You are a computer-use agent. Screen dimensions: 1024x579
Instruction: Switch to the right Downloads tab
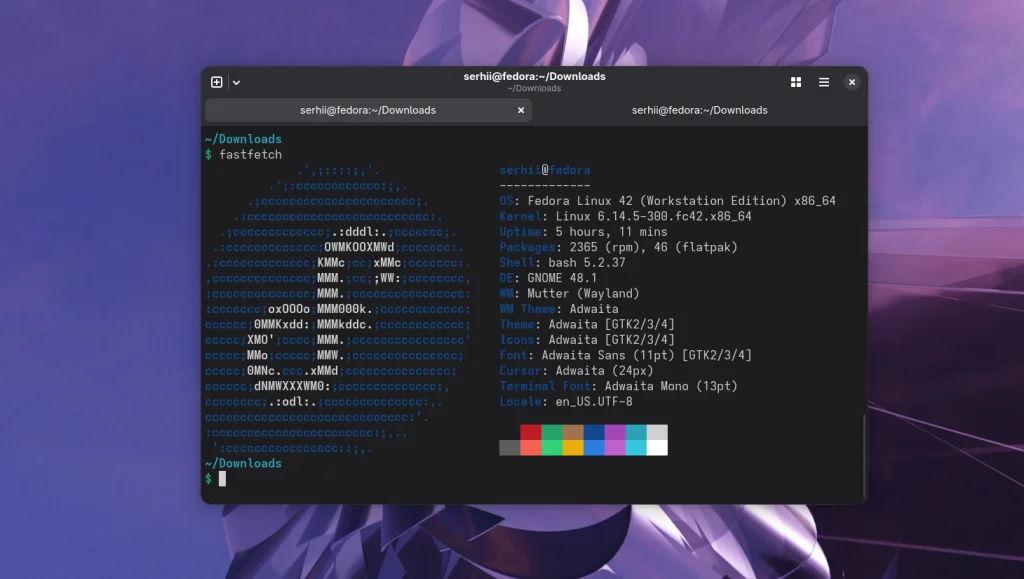point(700,110)
